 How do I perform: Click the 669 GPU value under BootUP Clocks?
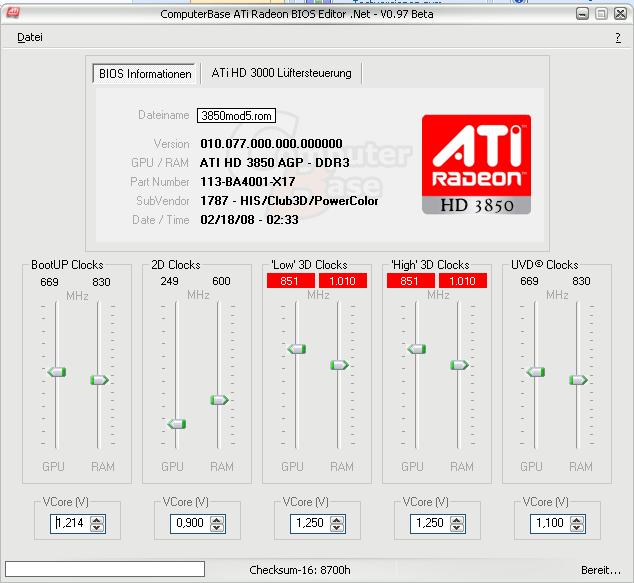pos(49,282)
